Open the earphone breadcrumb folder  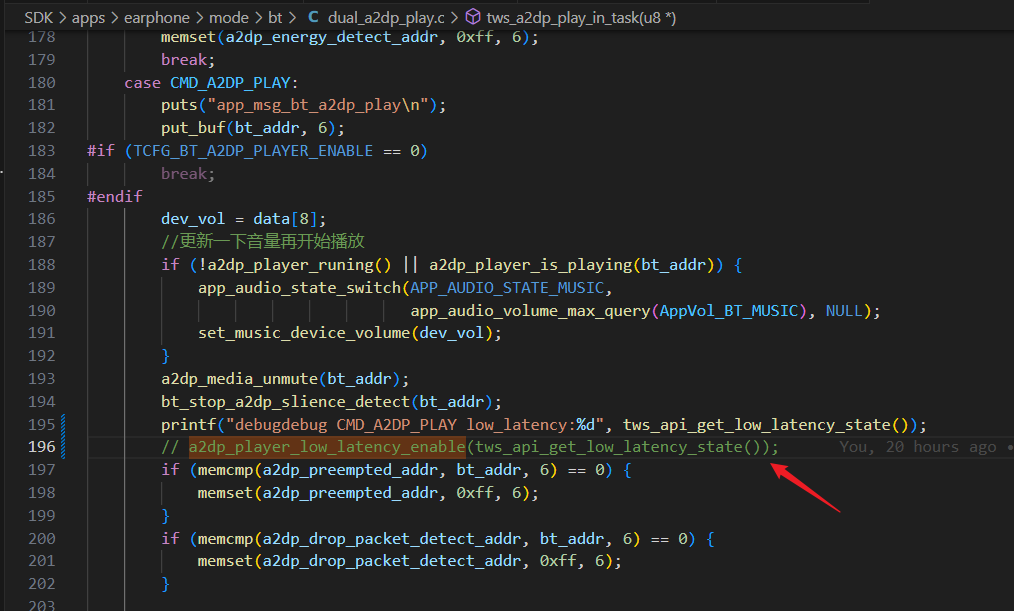click(x=157, y=17)
